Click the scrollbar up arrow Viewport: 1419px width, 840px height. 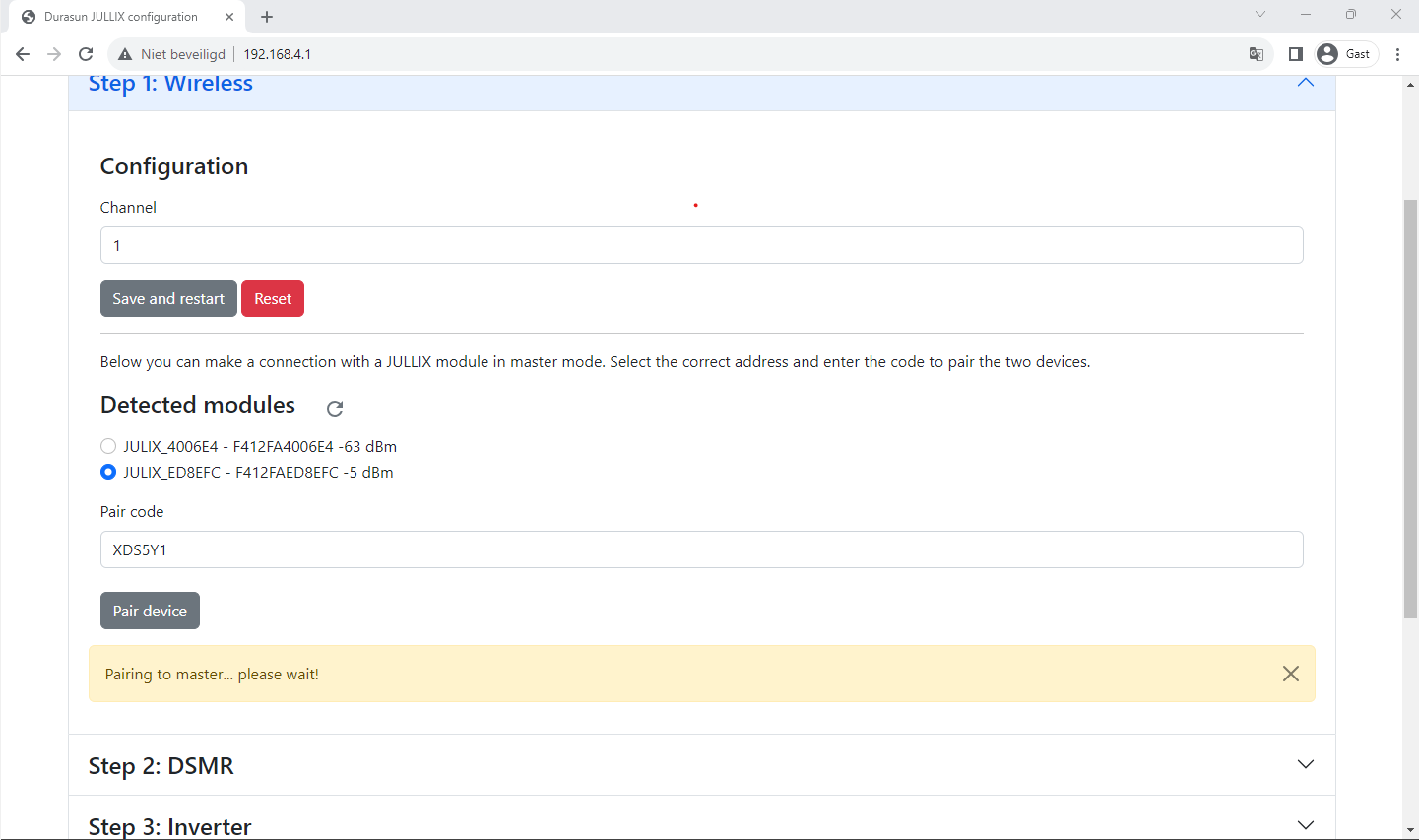coord(1410,85)
